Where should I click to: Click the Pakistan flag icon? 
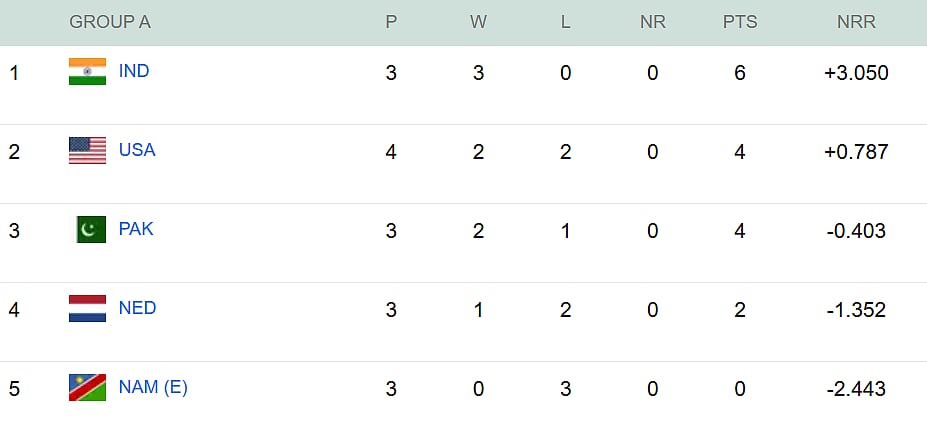[90, 230]
